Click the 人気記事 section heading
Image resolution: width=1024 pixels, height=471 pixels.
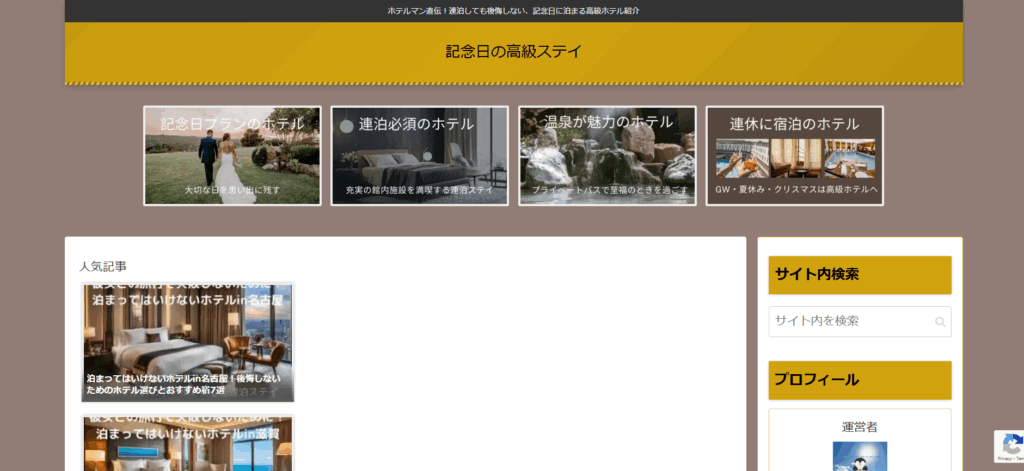[103, 266]
